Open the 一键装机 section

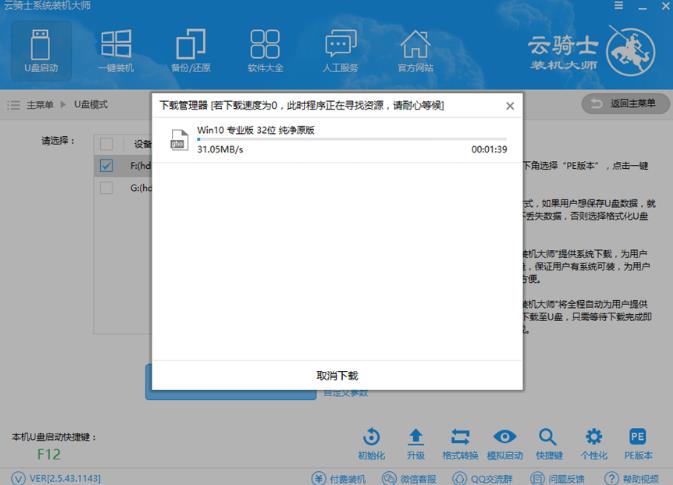(x=115, y=51)
